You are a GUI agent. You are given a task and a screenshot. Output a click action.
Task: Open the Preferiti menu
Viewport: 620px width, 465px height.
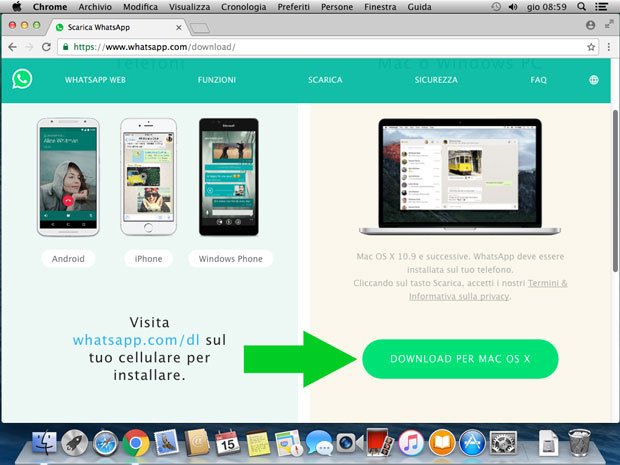click(x=293, y=7)
